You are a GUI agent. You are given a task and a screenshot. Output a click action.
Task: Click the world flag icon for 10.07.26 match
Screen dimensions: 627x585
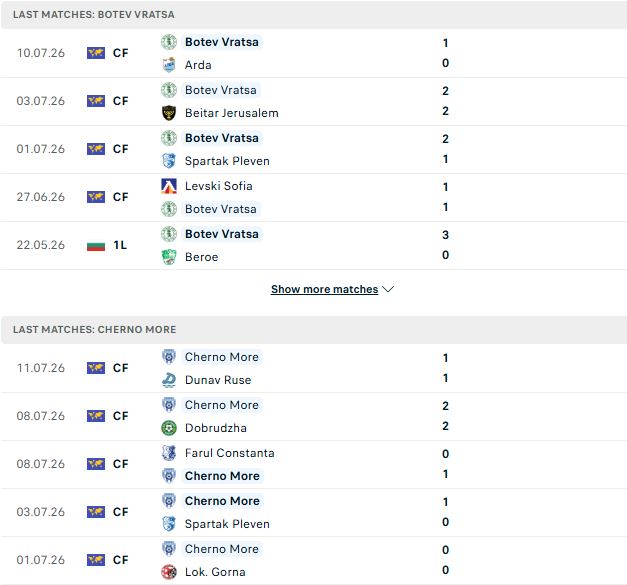click(96, 53)
